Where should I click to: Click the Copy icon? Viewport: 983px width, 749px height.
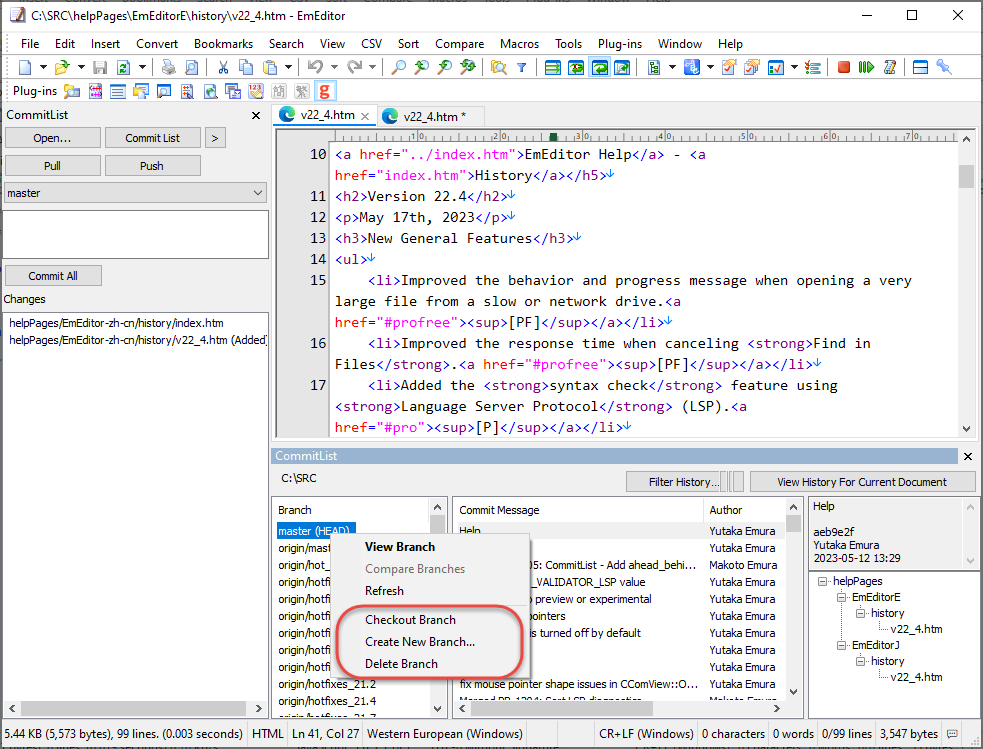pos(246,67)
